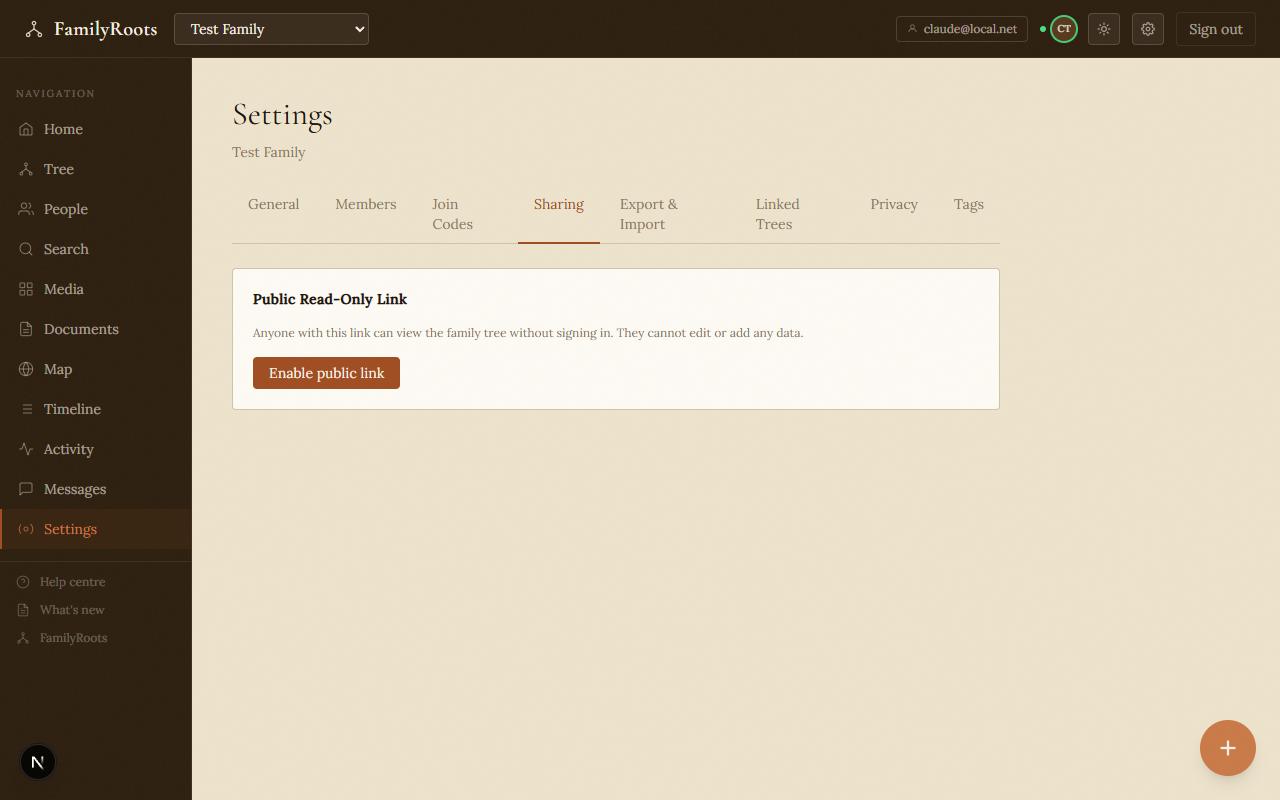Click the 'Anyone with this link' description text

click(x=528, y=333)
